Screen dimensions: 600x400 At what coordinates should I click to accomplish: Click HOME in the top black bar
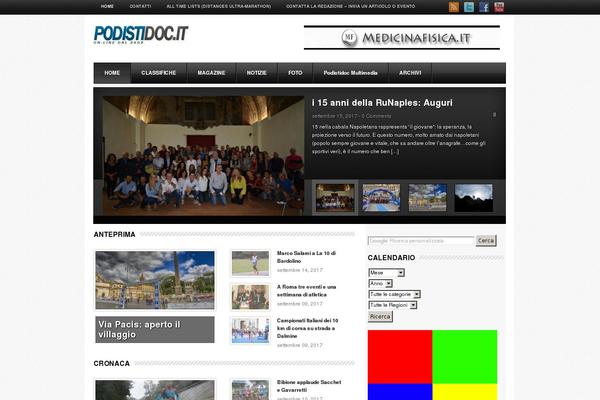click(107, 7)
